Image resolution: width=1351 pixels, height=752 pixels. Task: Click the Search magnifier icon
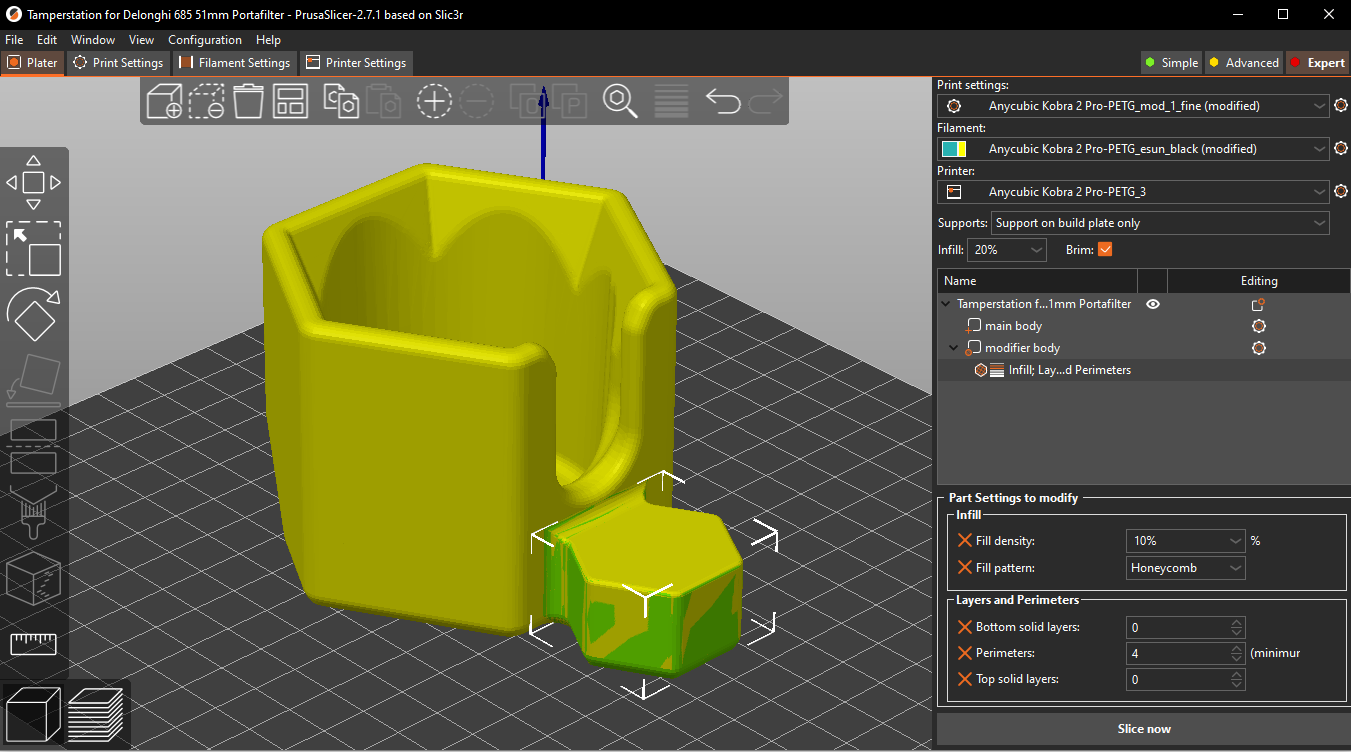coord(620,101)
